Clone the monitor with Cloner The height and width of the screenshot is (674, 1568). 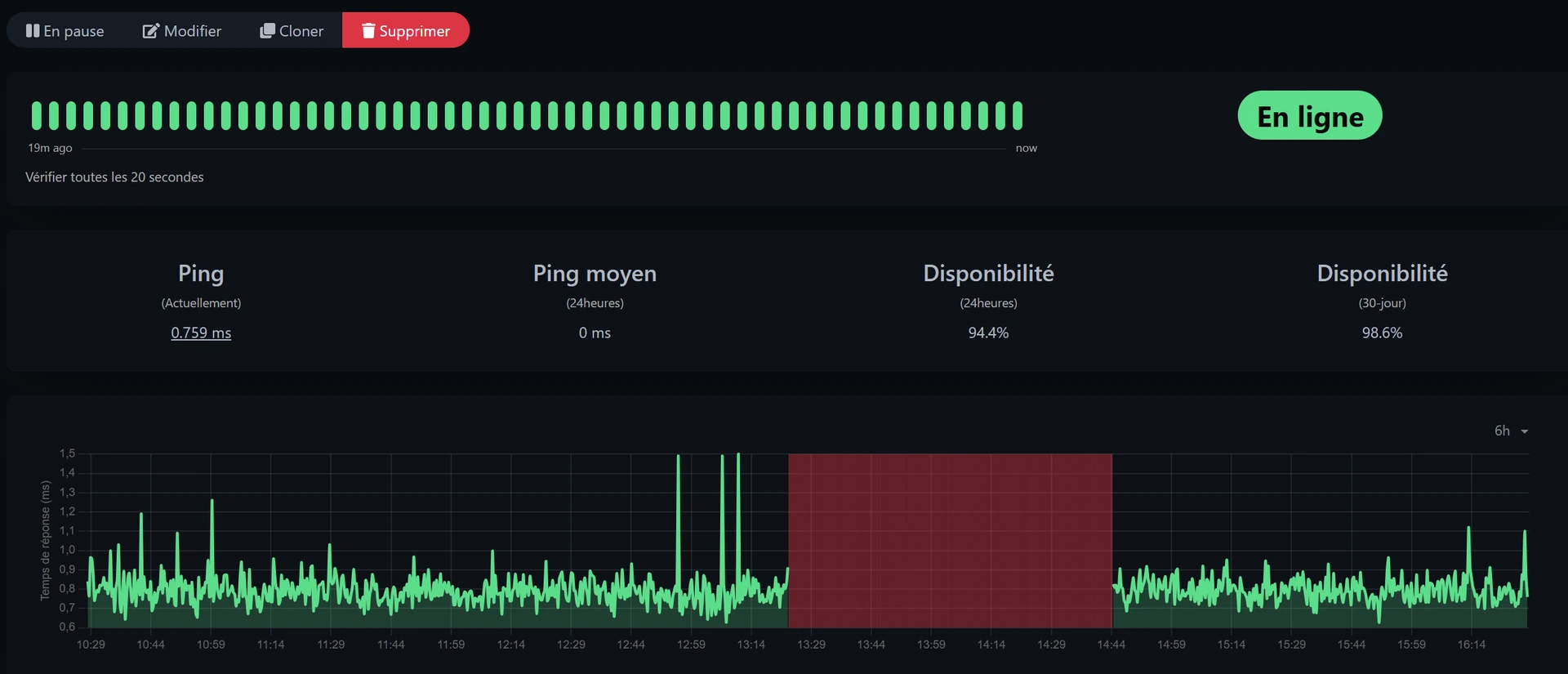[x=292, y=30]
